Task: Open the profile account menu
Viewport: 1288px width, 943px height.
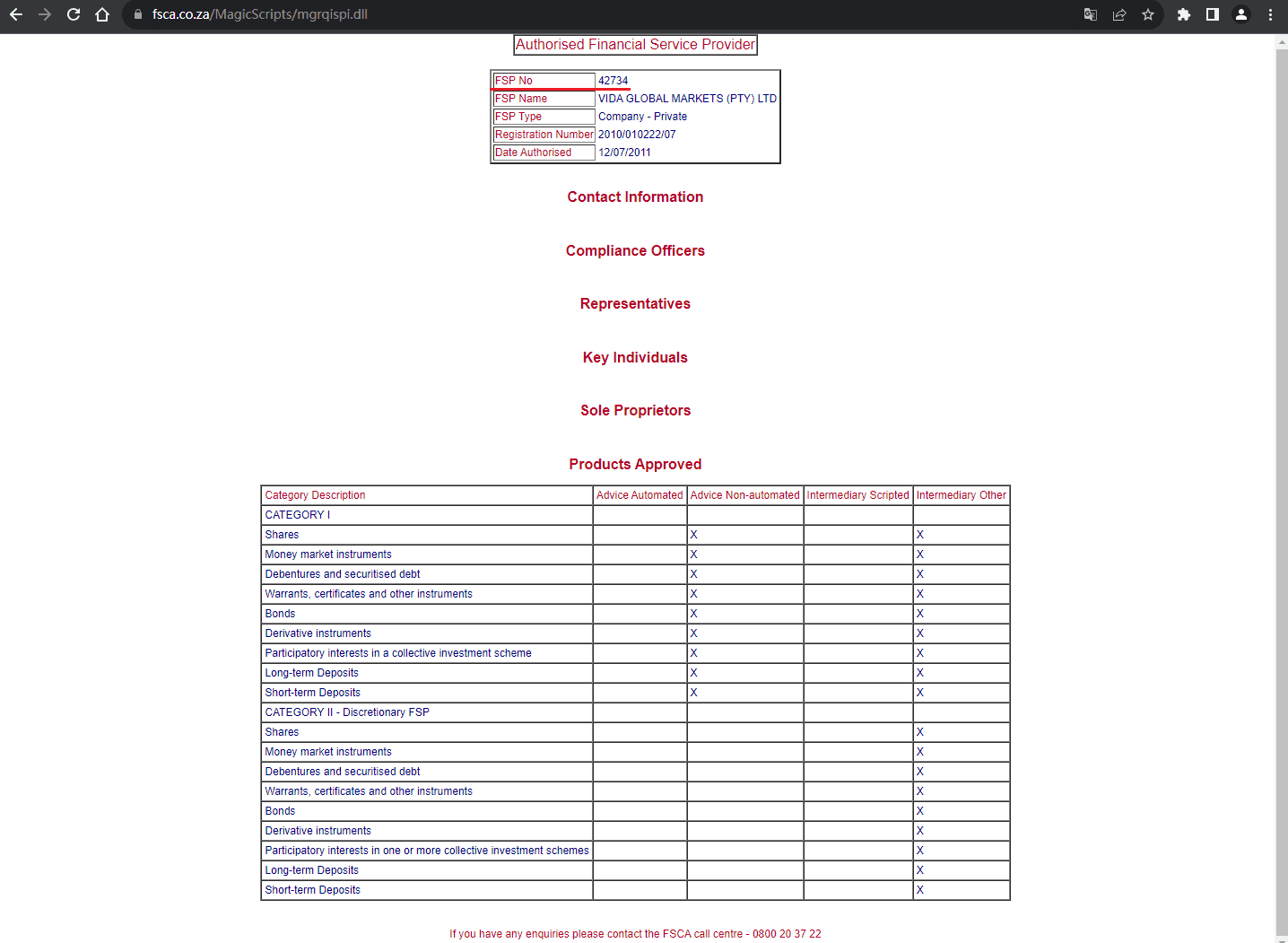Action: click(1241, 14)
